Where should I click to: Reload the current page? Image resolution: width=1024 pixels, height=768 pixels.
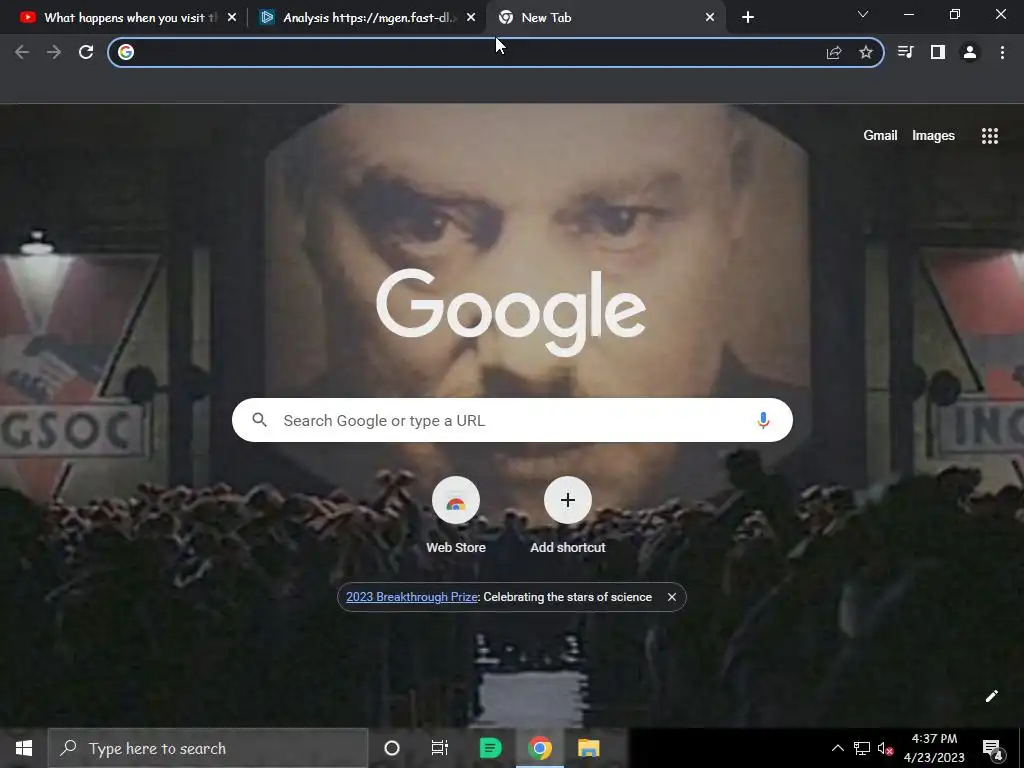tap(86, 52)
